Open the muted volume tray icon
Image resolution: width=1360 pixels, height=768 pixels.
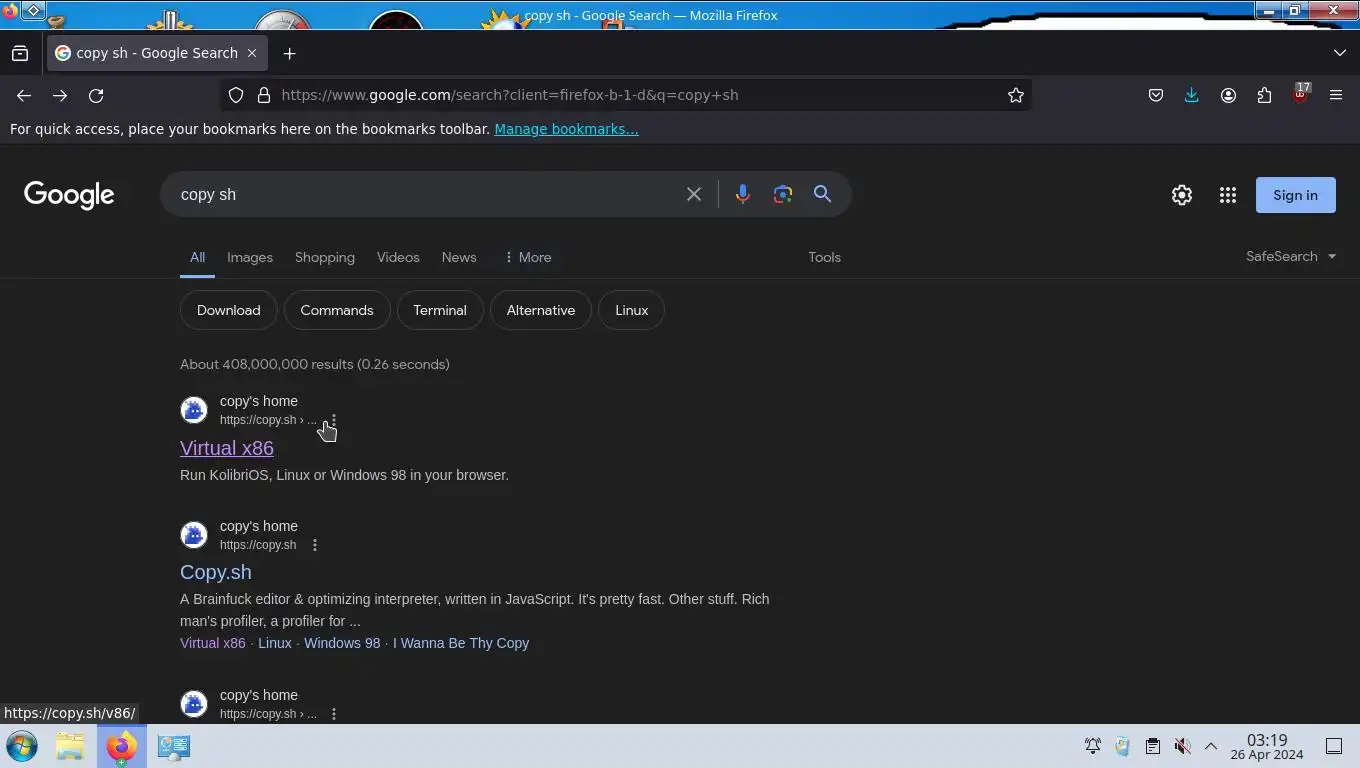pyautogui.click(x=1182, y=746)
